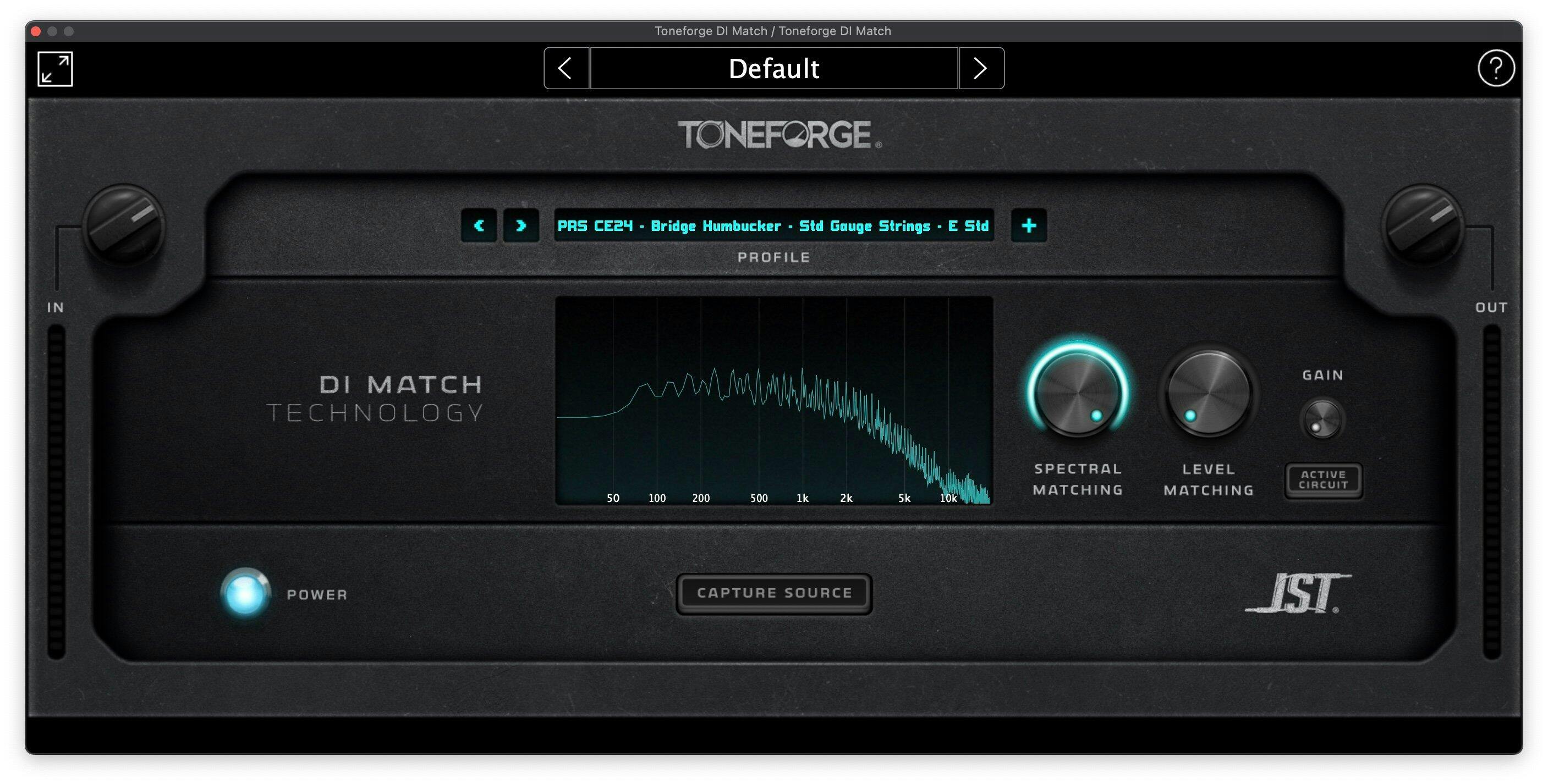
Task: Open the PRS CE24 profile selector
Action: pyautogui.click(x=773, y=226)
